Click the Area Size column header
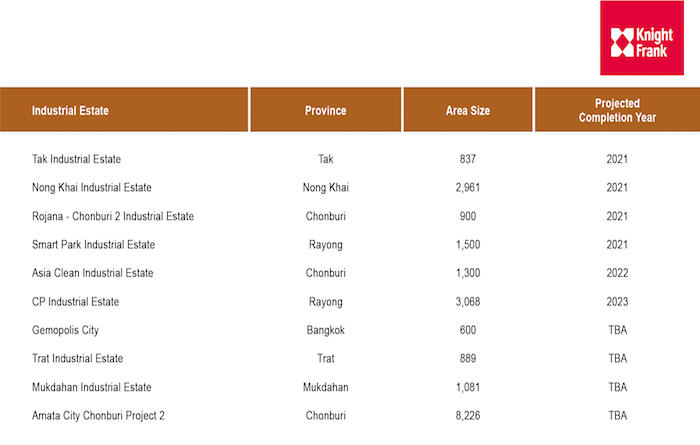The width and height of the screenshot is (700, 445). (468, 110)
